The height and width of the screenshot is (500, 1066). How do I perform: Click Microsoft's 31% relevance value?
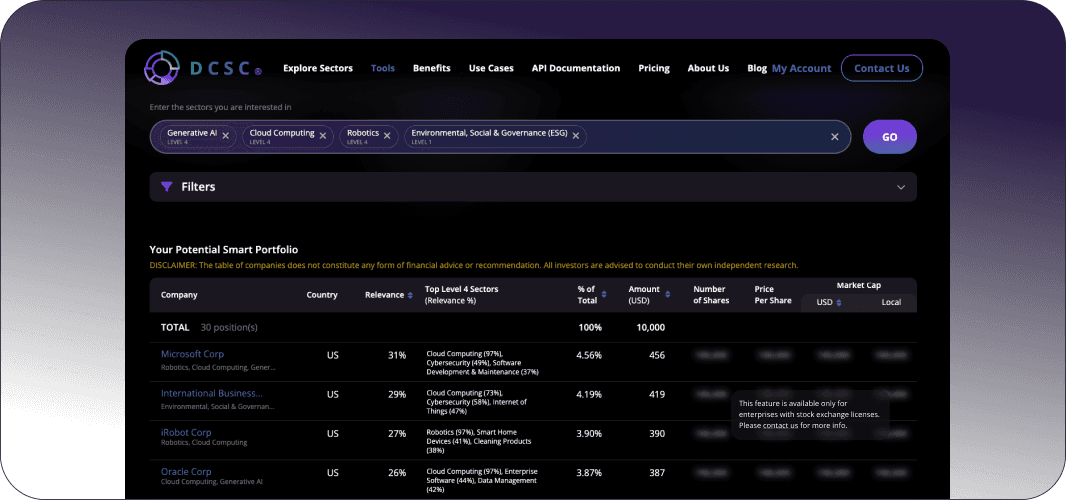(397, 355)
